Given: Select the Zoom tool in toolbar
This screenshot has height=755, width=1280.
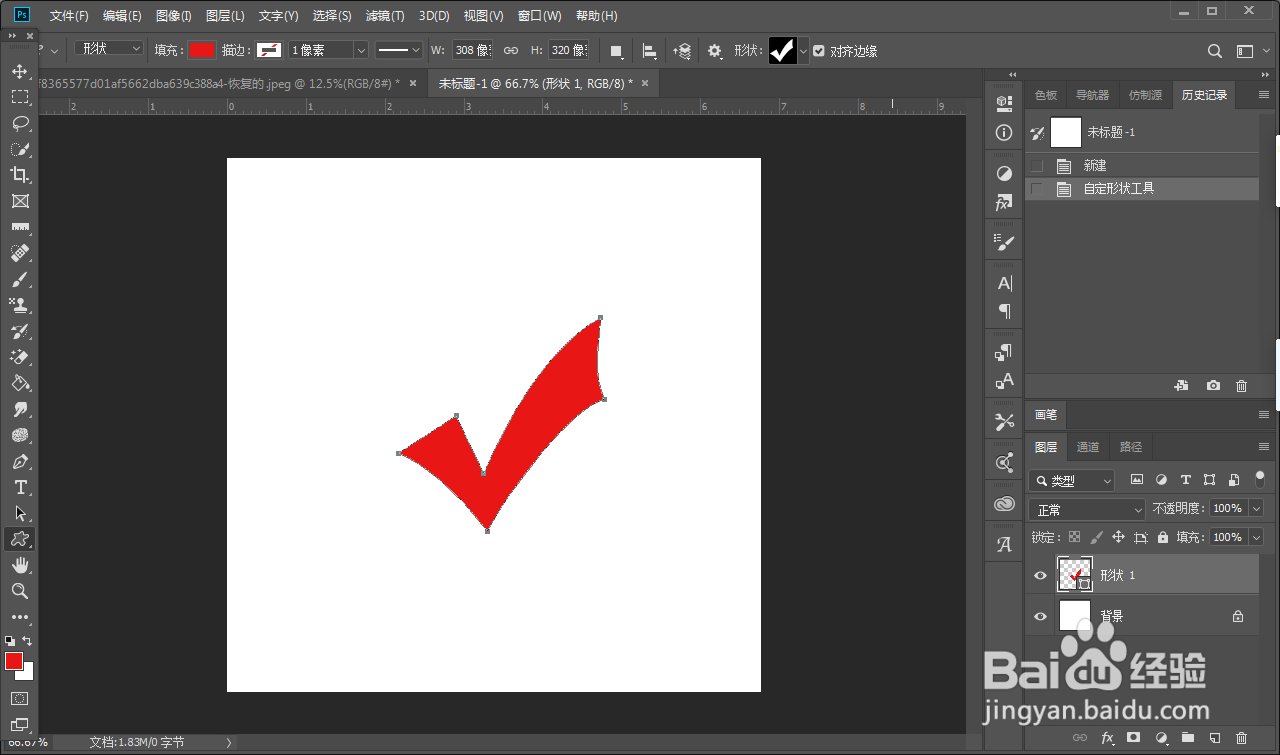Looking at the screenshot, I should pos(19,591).
